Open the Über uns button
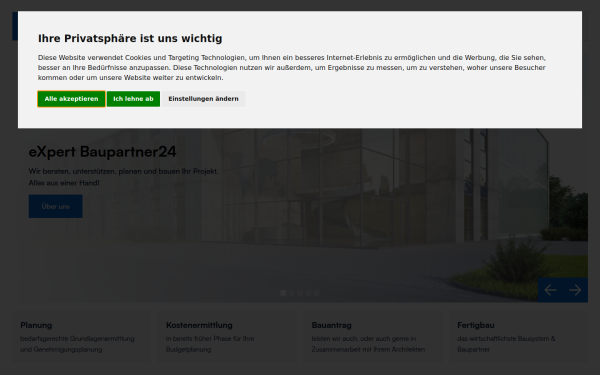The width and height of the screenshot is (600, 375). click(x=55, y=206)
